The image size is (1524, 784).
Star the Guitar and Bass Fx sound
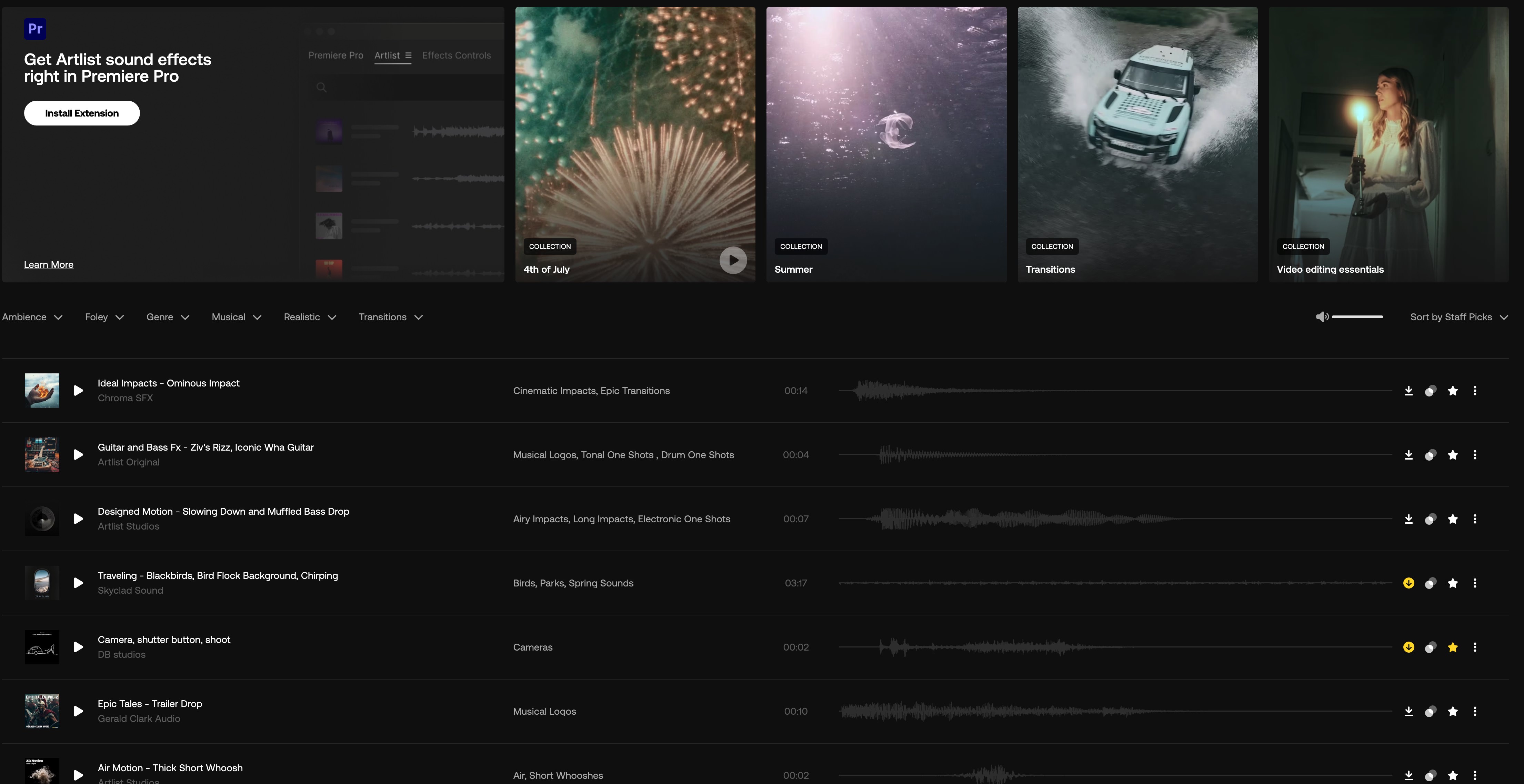coord(1453,455)
